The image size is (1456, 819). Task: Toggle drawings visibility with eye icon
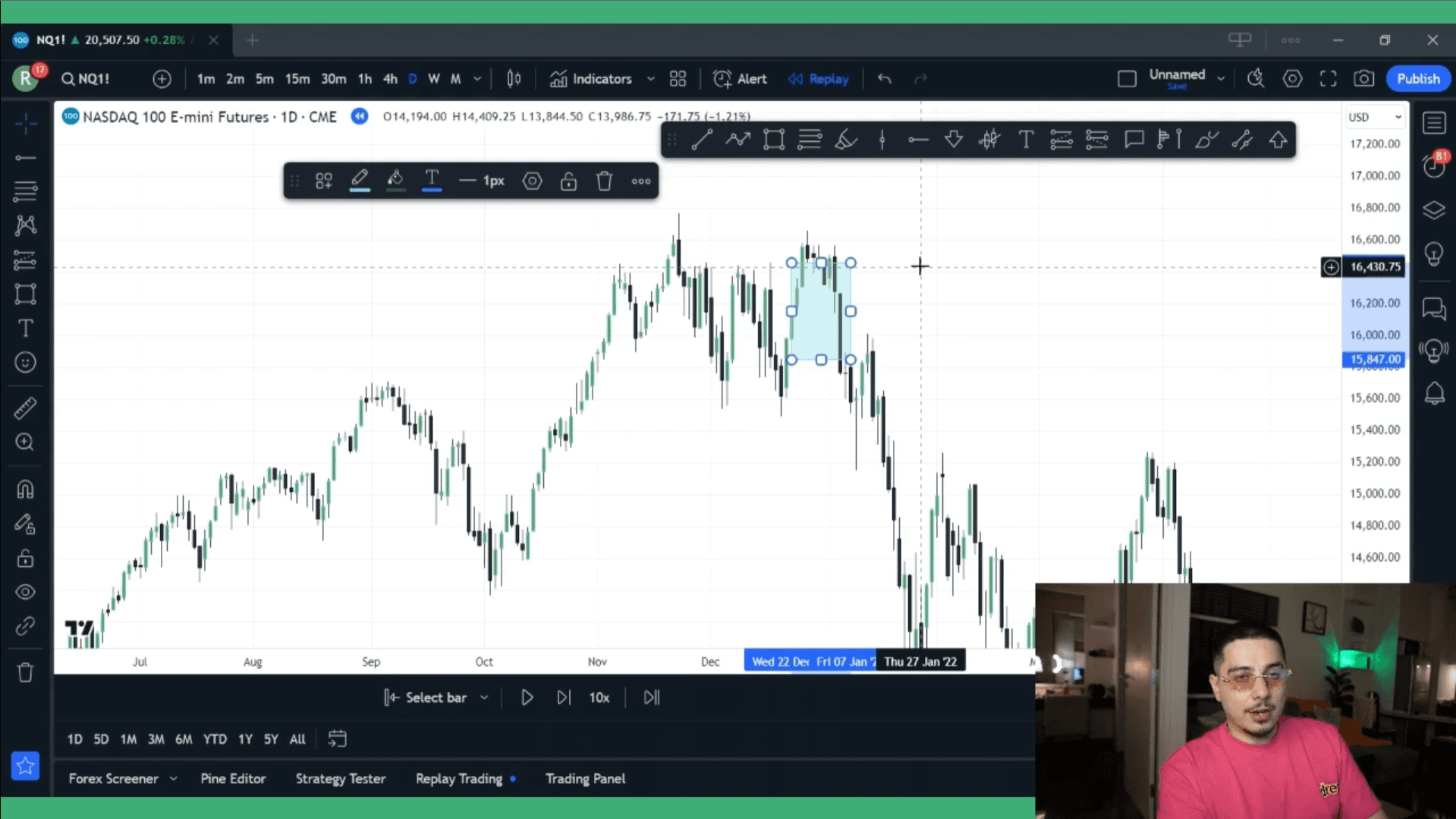25,592
